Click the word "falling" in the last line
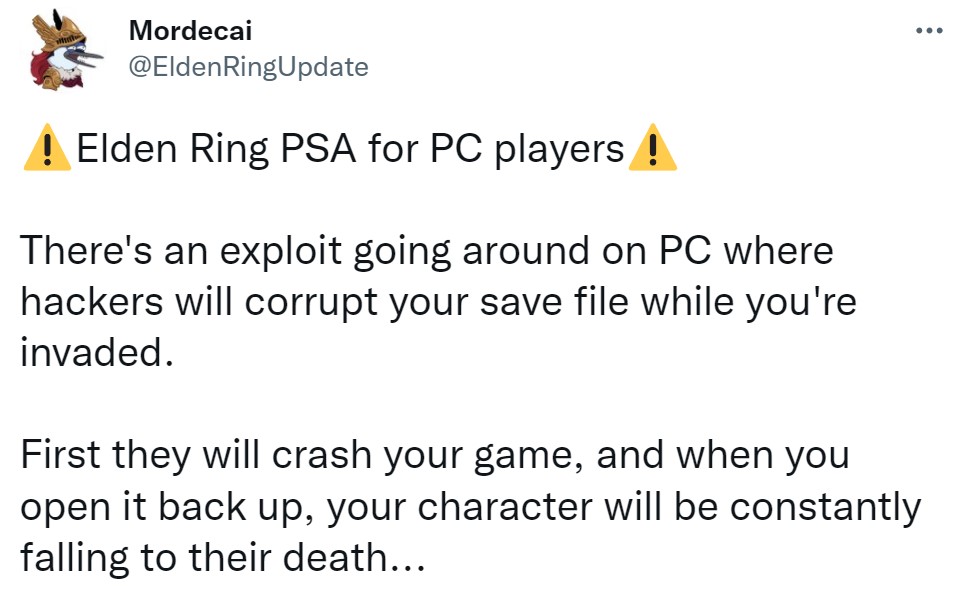This screenshot has width=970, height=596. point(75,558)
